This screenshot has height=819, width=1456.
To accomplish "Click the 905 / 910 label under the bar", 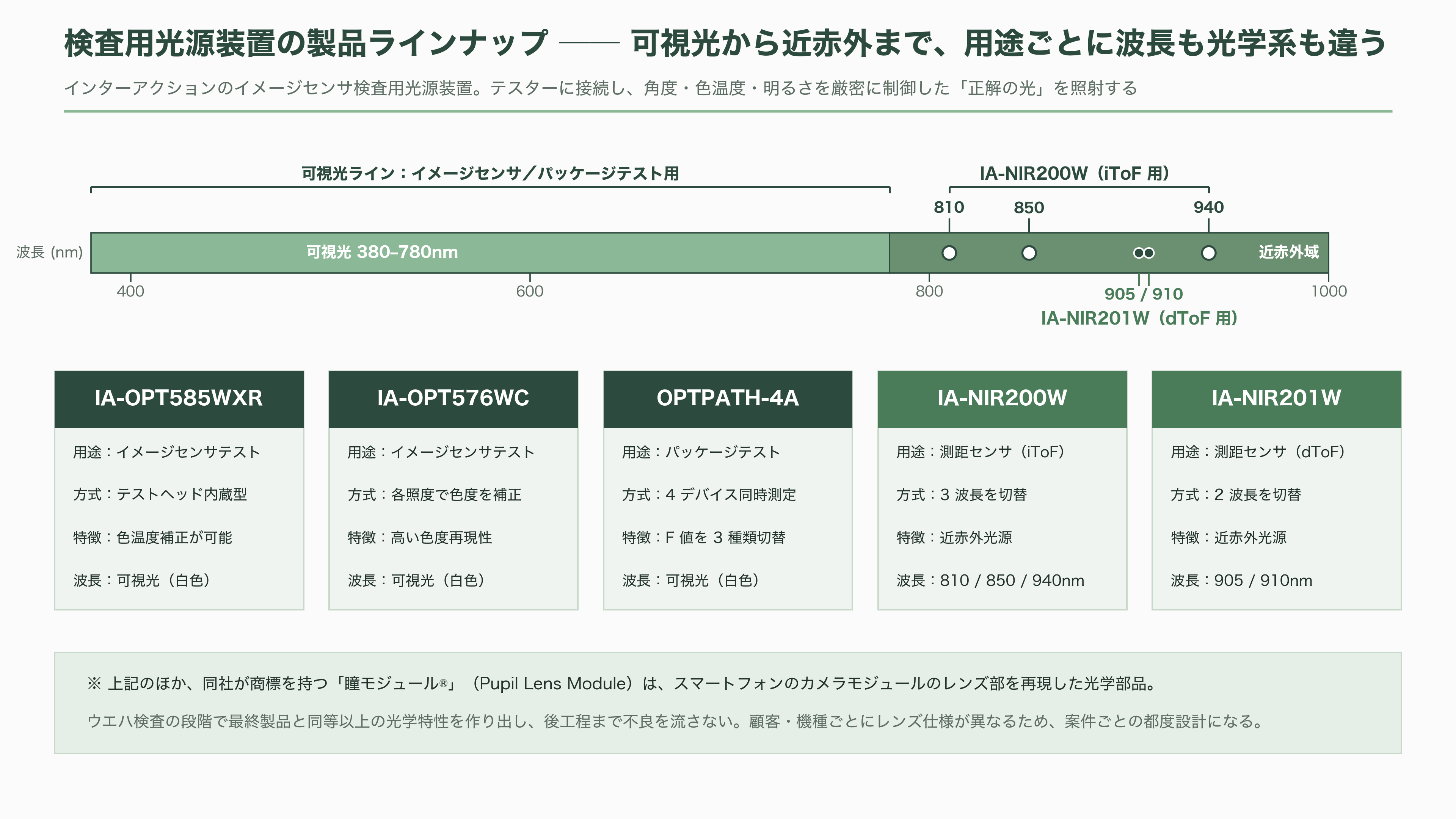I will (1144, 294).
